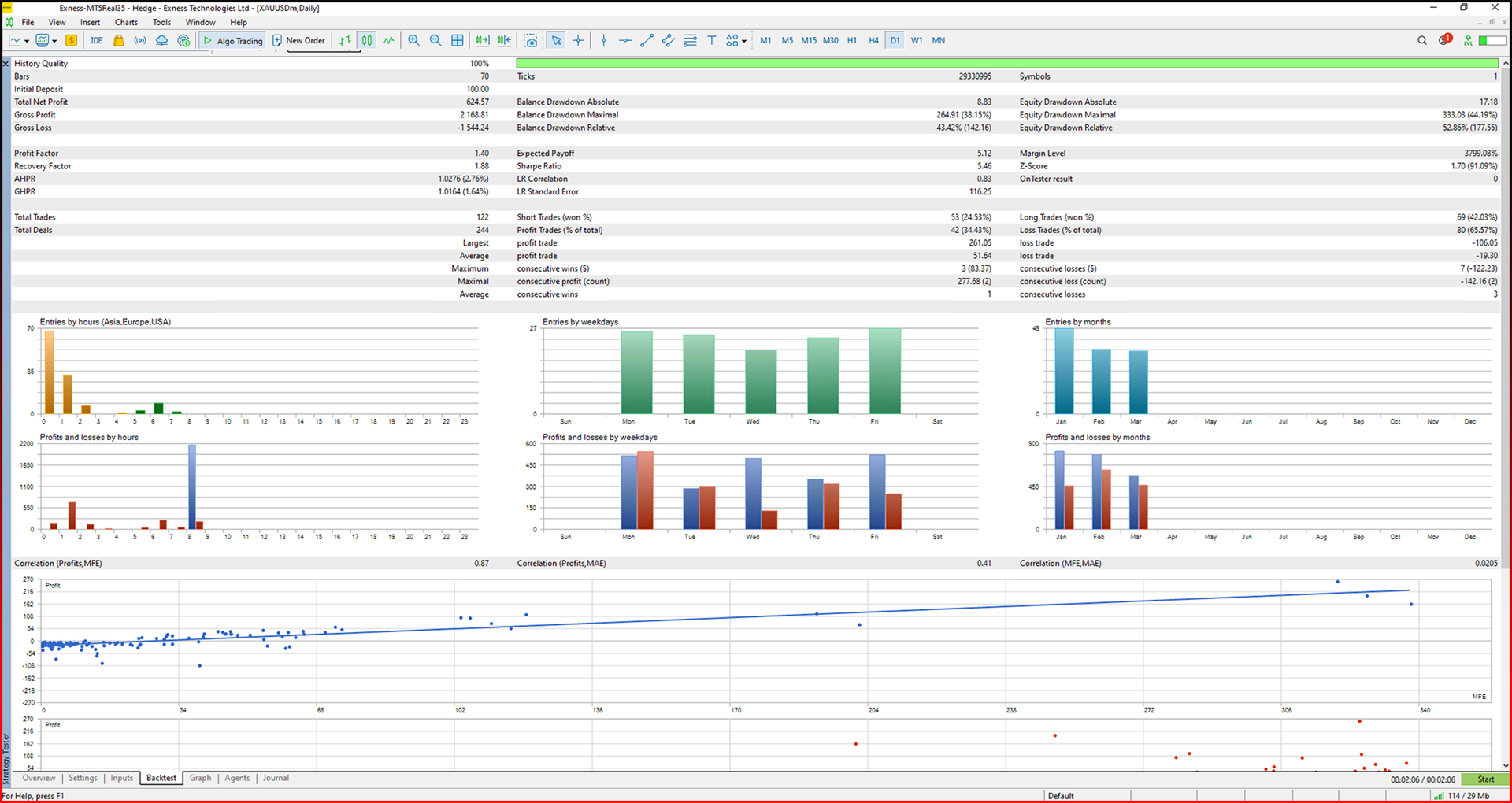Open the Charts menu

tap(126, 23)
